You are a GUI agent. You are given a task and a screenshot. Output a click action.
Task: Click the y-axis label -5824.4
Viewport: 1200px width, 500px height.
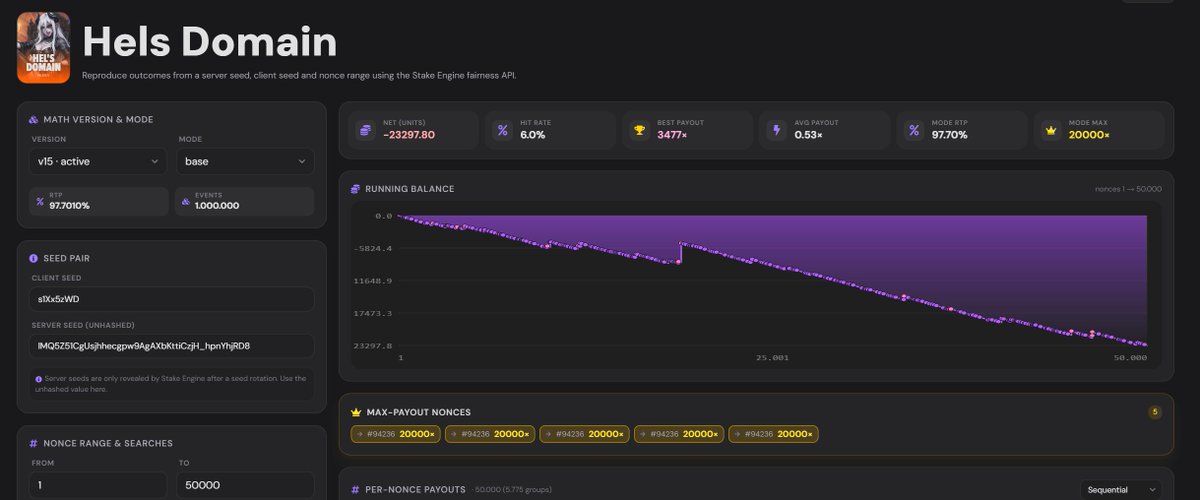[376, 248]
